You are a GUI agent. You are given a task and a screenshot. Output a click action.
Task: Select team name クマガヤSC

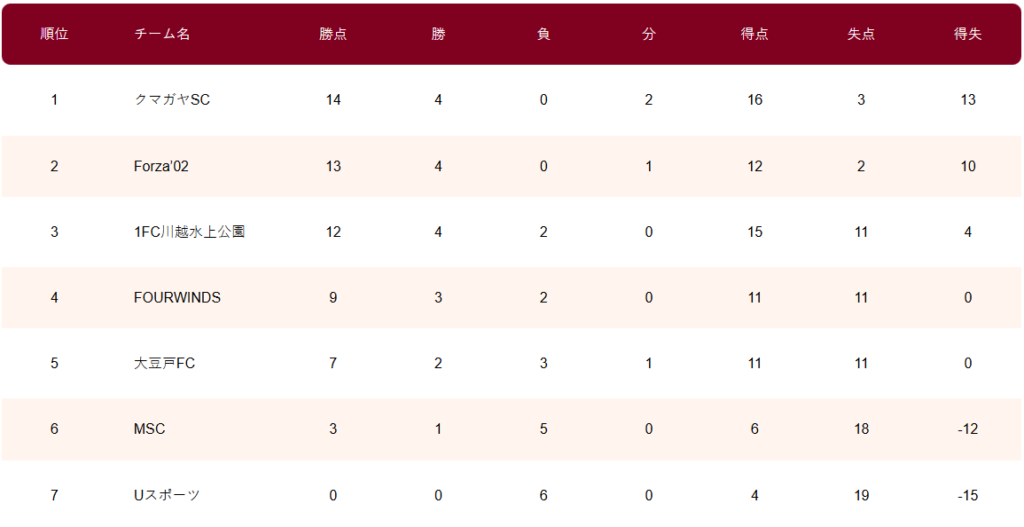click(x=172, y=100)
